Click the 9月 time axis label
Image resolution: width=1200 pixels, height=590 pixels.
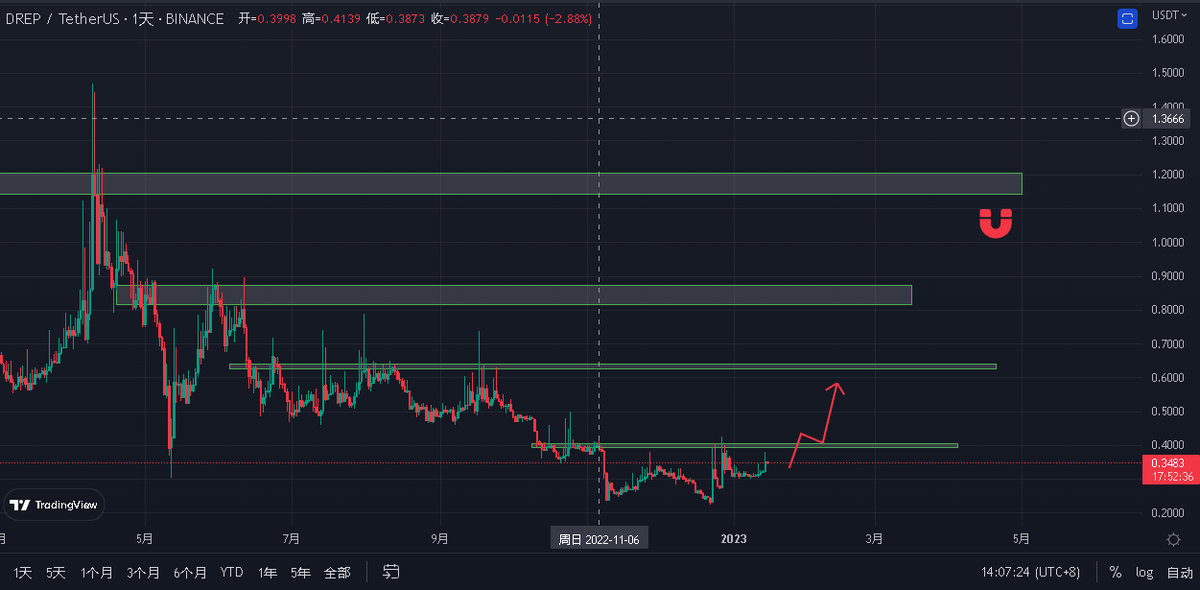click(x=439, y=539)
